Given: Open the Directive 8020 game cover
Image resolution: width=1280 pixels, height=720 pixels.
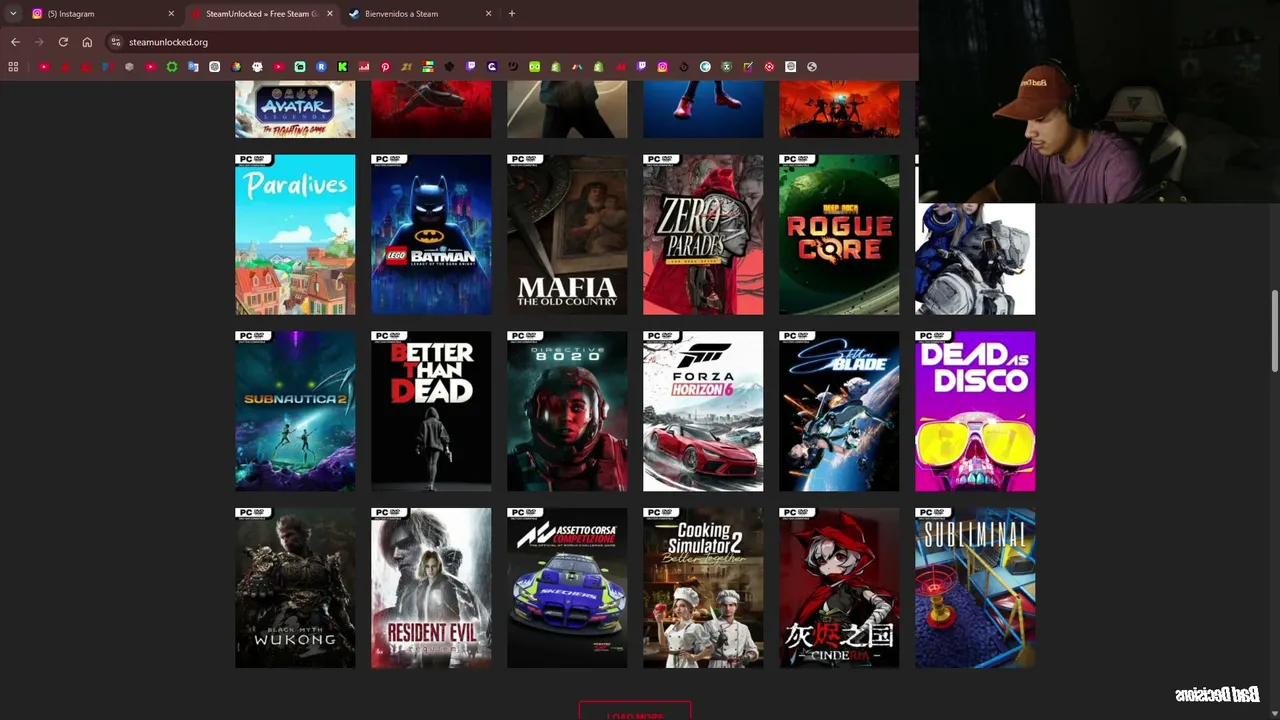Looking at the screenshot, I should point(567,411).
